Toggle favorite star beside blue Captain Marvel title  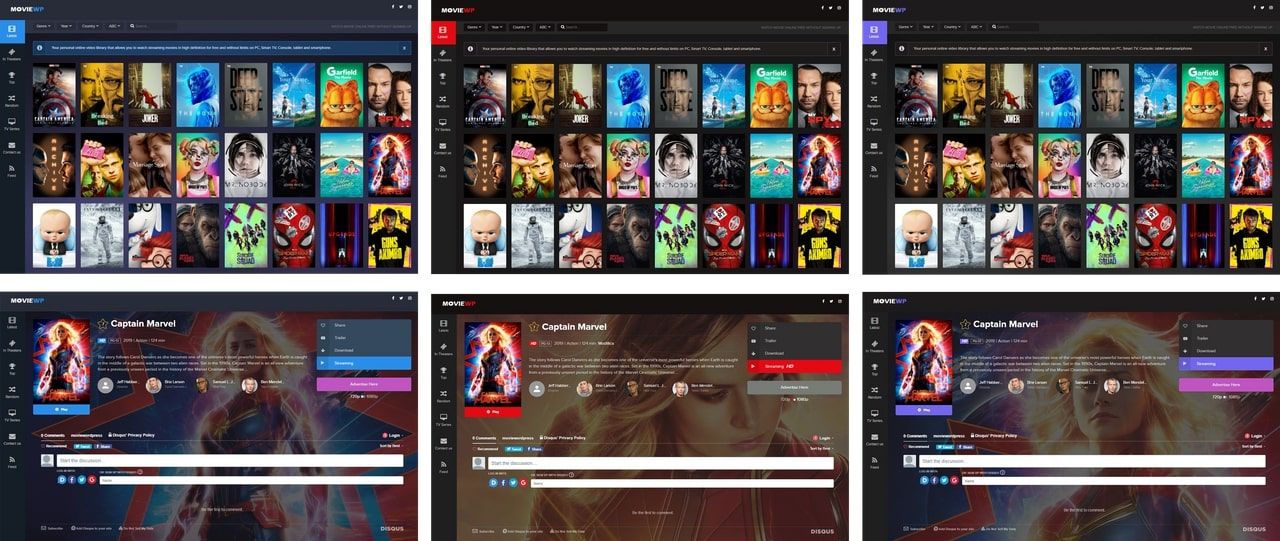coord(103,324)
